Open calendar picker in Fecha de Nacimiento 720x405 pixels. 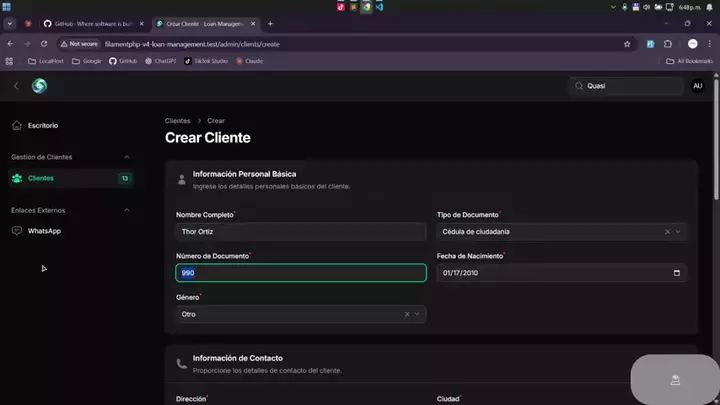[x=677, y=273]
